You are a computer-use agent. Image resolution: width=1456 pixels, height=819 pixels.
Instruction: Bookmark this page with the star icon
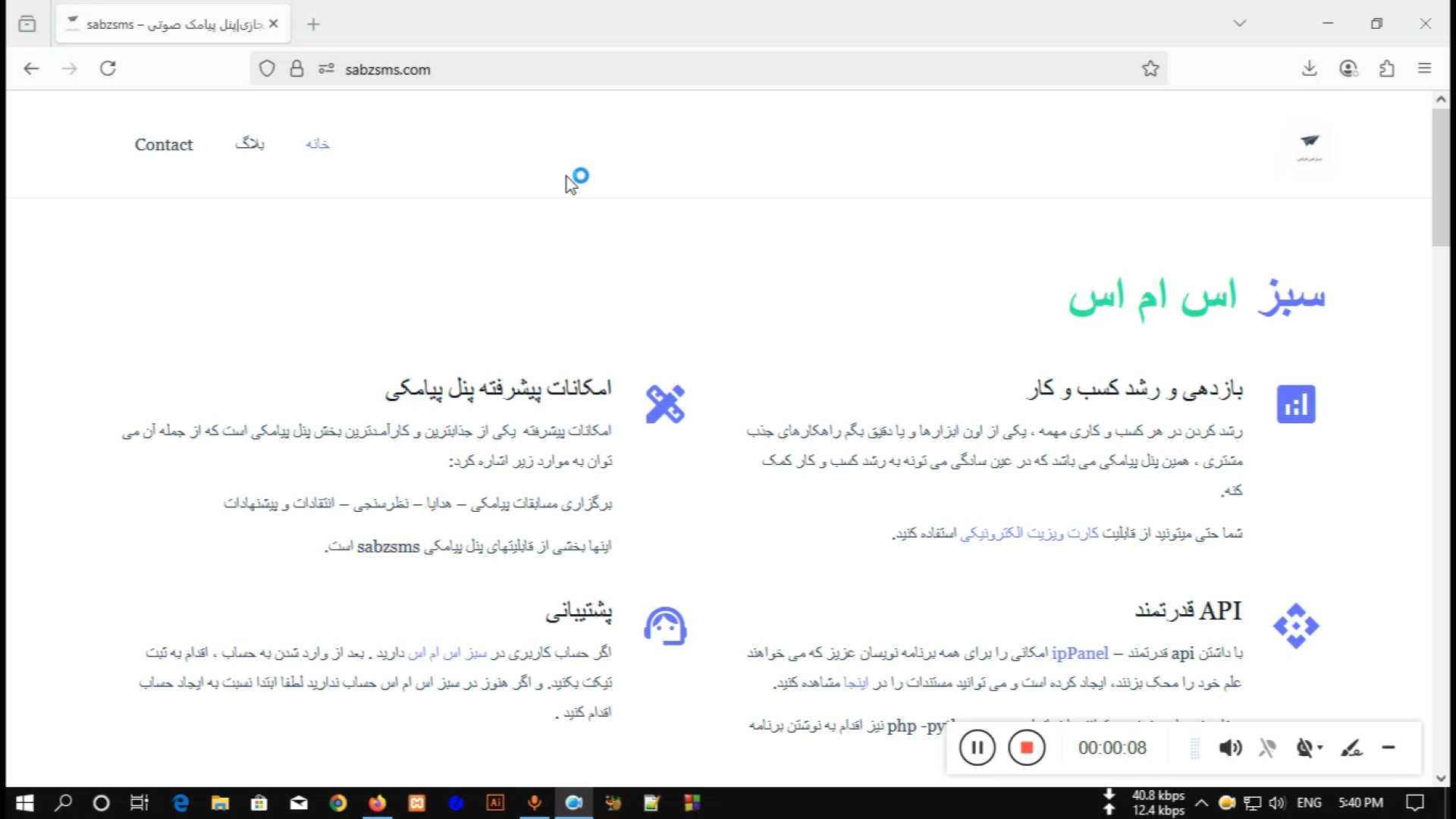pos(1150,69)
